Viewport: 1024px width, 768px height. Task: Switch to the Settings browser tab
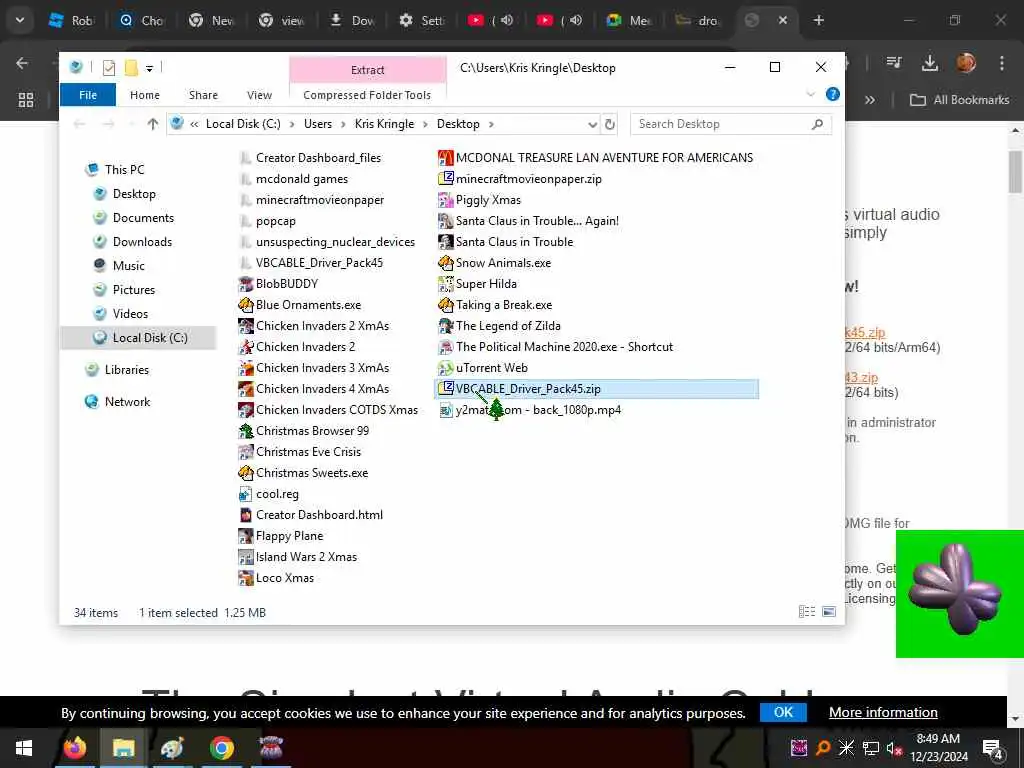tap(422, 20)
